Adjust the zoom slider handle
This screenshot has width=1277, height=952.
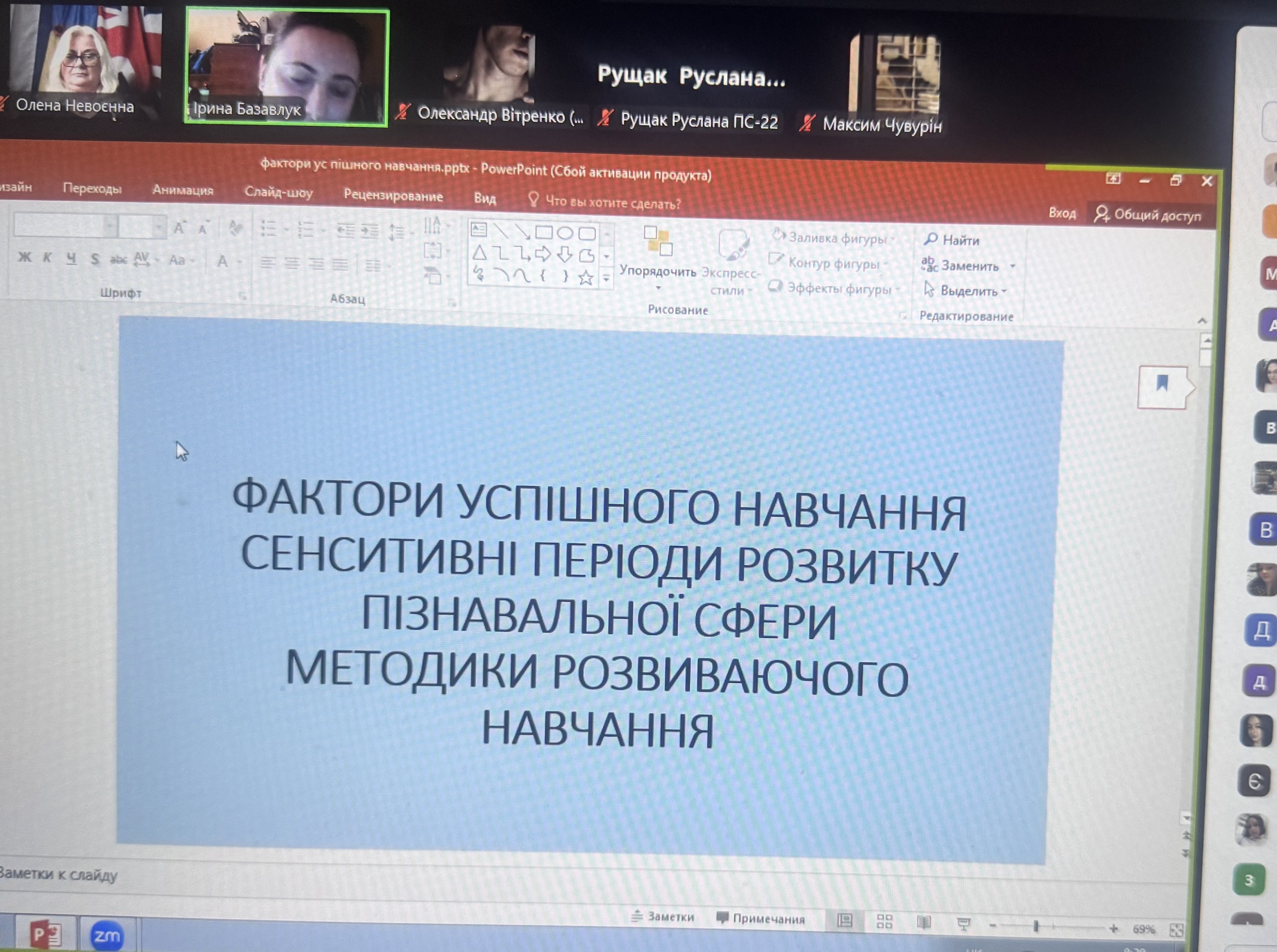pyautogui.click(x=1036, y=926)
